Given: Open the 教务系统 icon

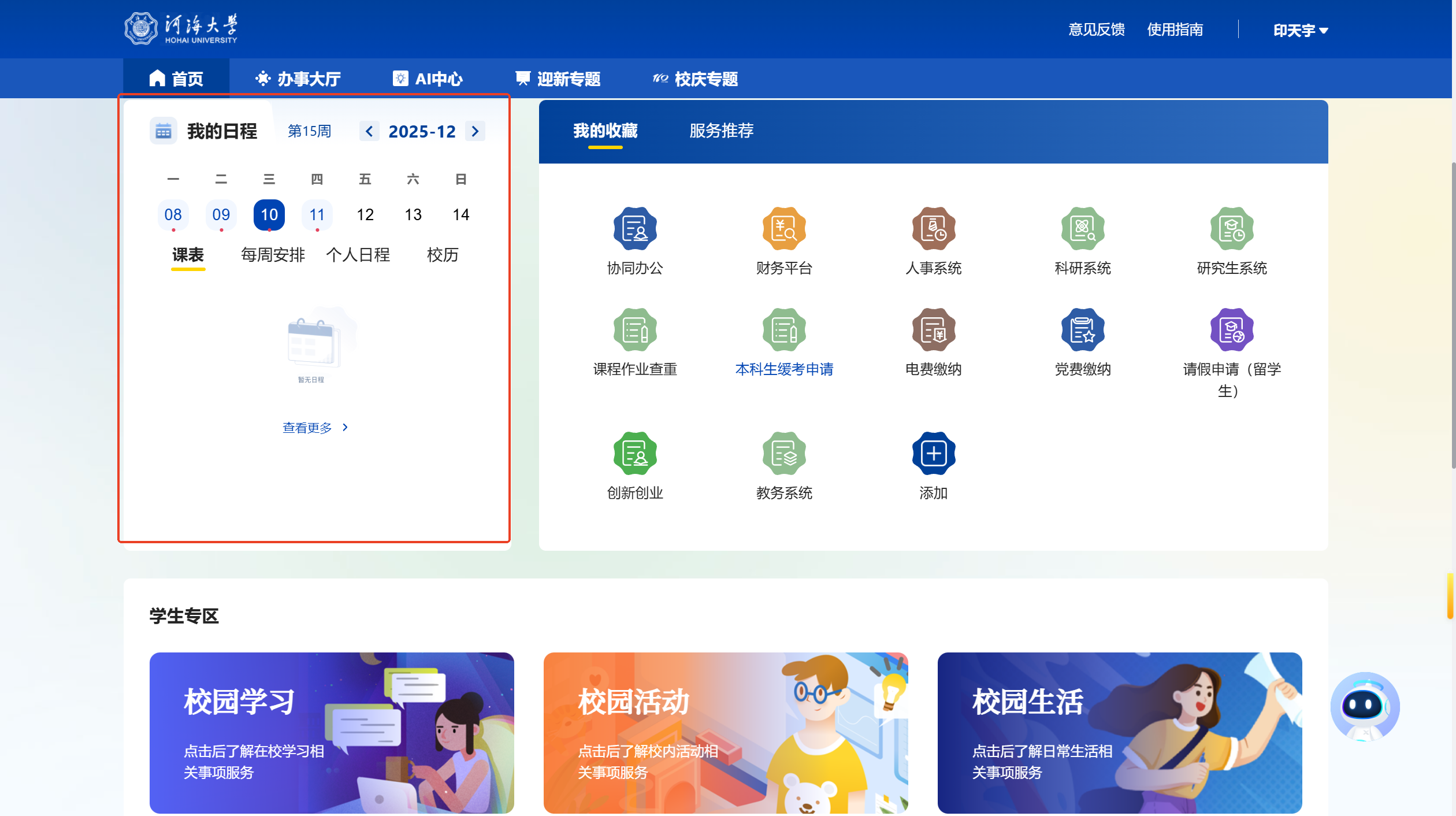Looking at the screenshot, I should 783,454.
